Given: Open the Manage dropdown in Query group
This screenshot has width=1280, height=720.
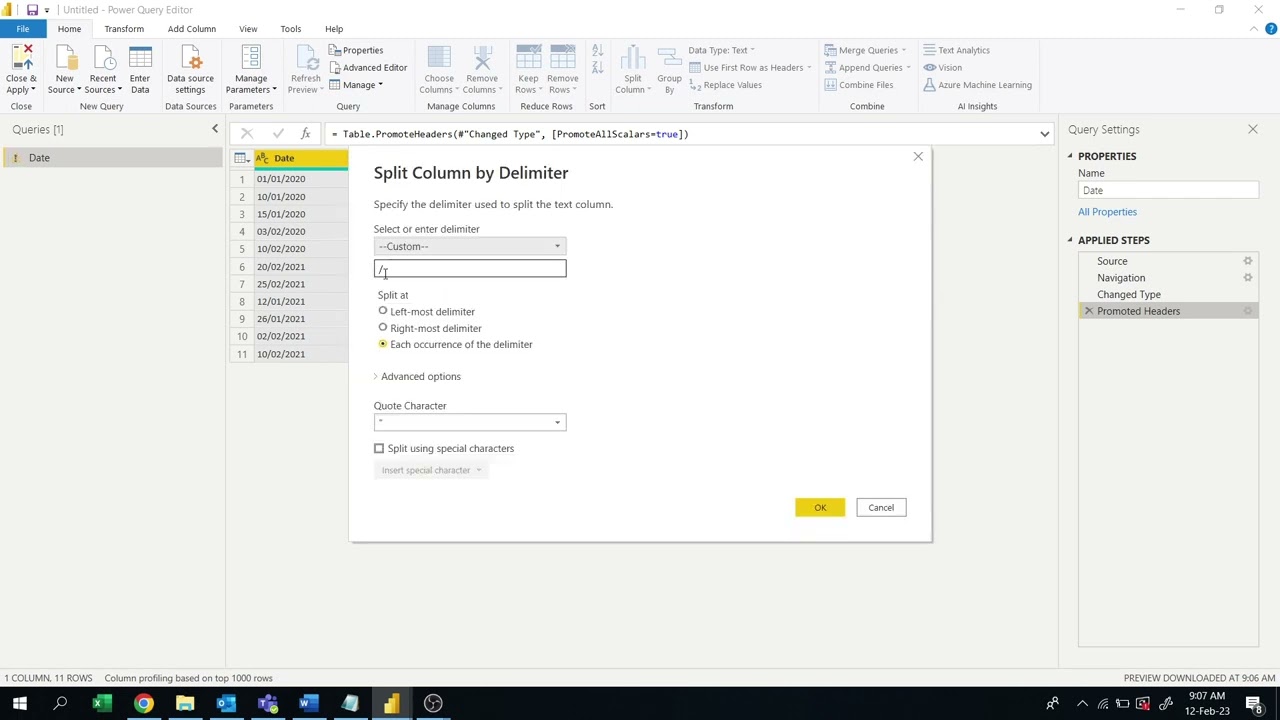Looking at the screenshot, I should 356,85.
